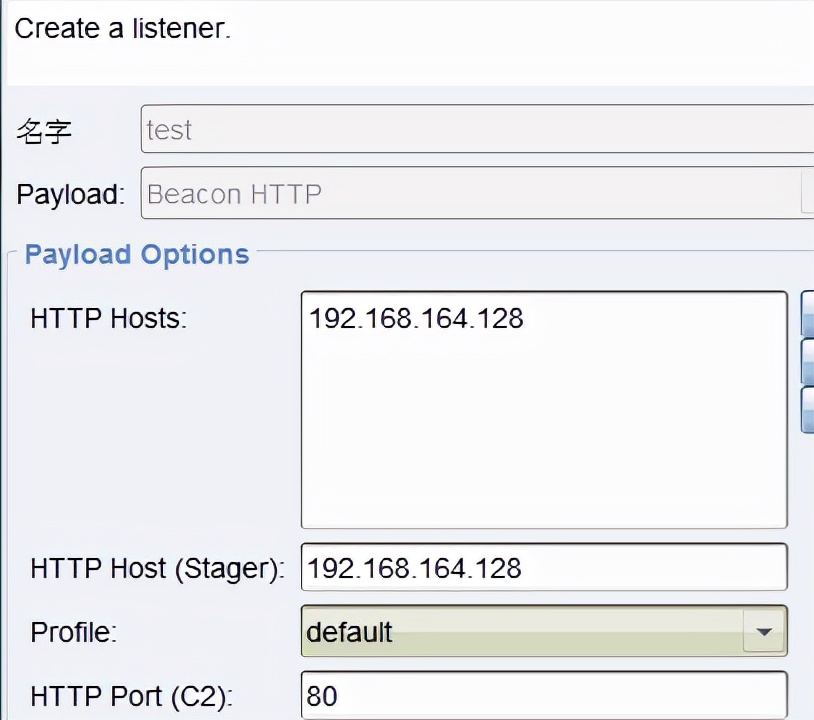Click the middle button beside HTTP Hosts list
Screen dimensions: 814x720
point(808,361)
